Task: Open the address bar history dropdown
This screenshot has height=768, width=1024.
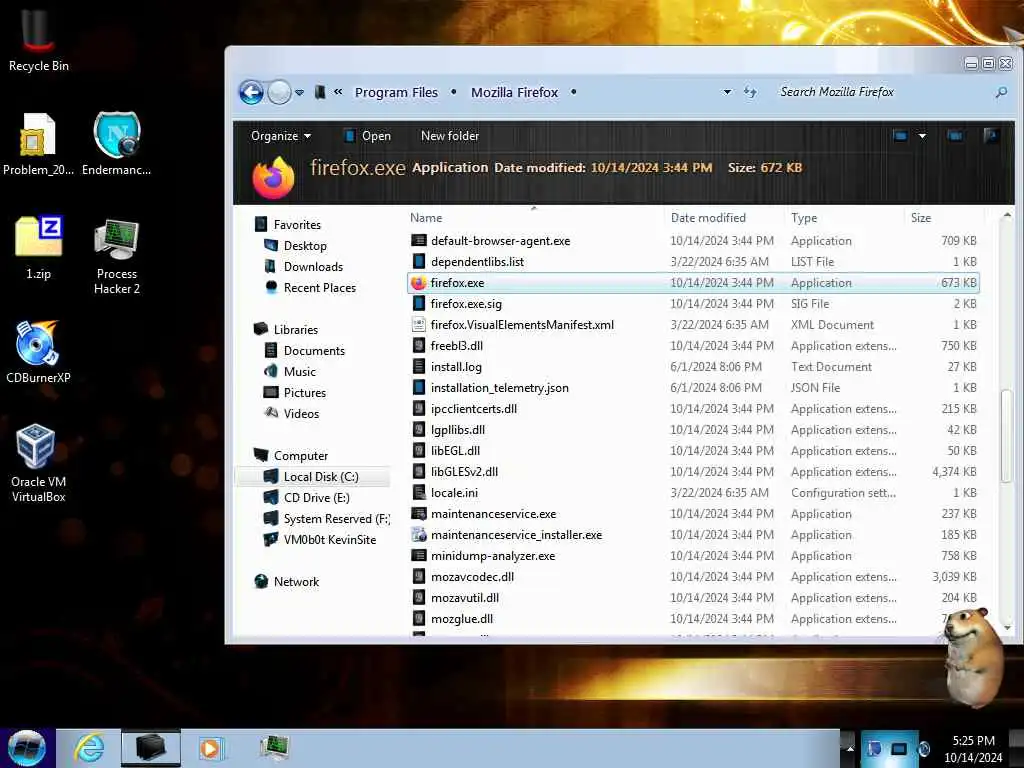Action: (727, 92)
